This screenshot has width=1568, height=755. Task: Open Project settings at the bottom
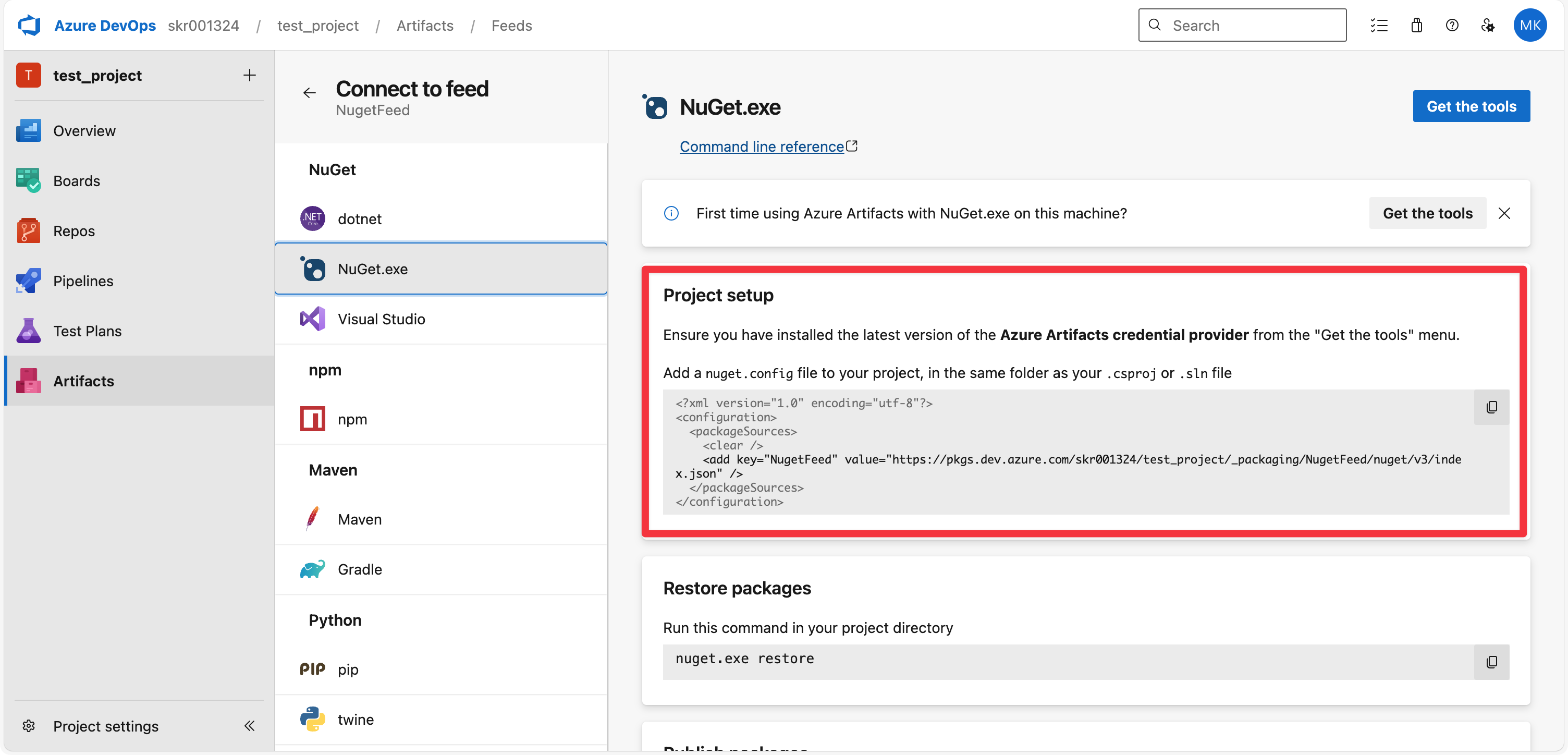pyautogui.click(x=105, y=726)
